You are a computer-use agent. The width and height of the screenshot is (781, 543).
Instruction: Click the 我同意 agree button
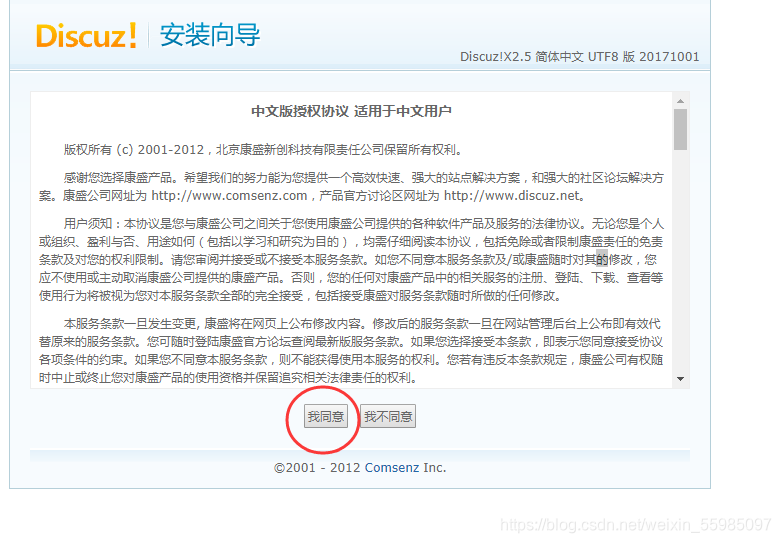tap(326, 416)
